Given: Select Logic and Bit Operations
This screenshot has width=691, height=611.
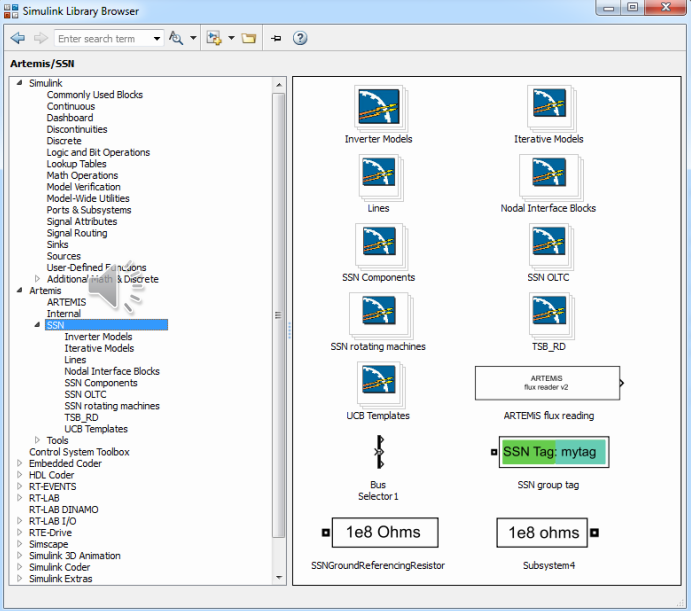Looking at the screenshot, I should click(98, 153).
